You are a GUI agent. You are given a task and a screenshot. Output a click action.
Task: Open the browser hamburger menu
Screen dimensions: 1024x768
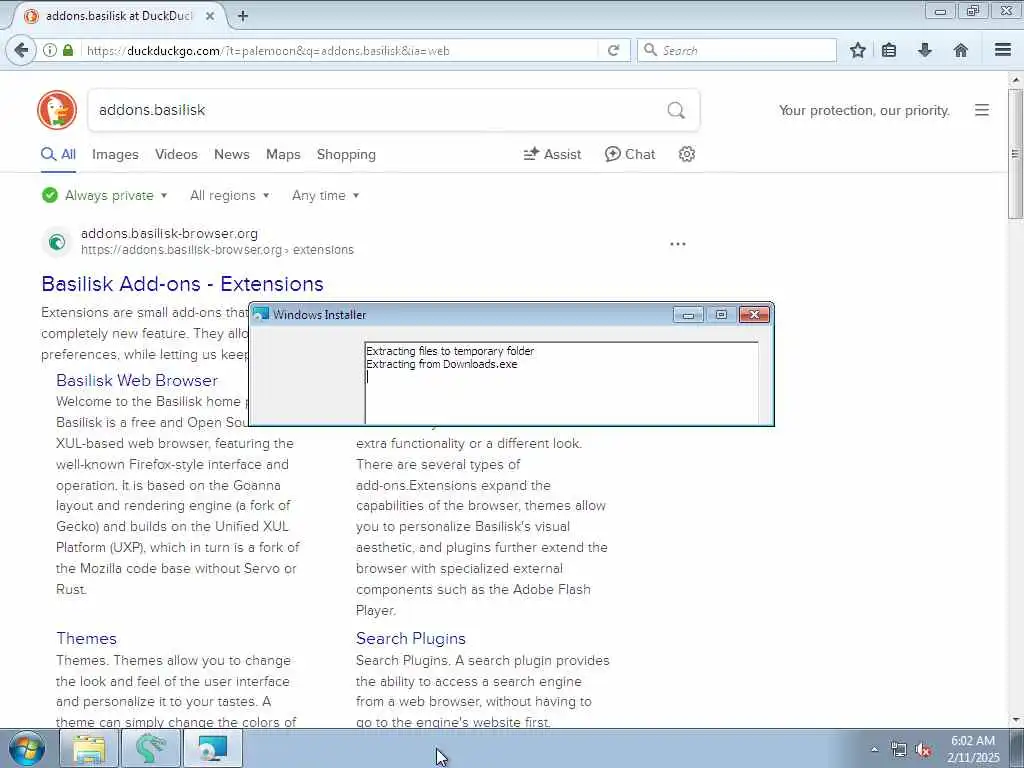coord(1003,50)
